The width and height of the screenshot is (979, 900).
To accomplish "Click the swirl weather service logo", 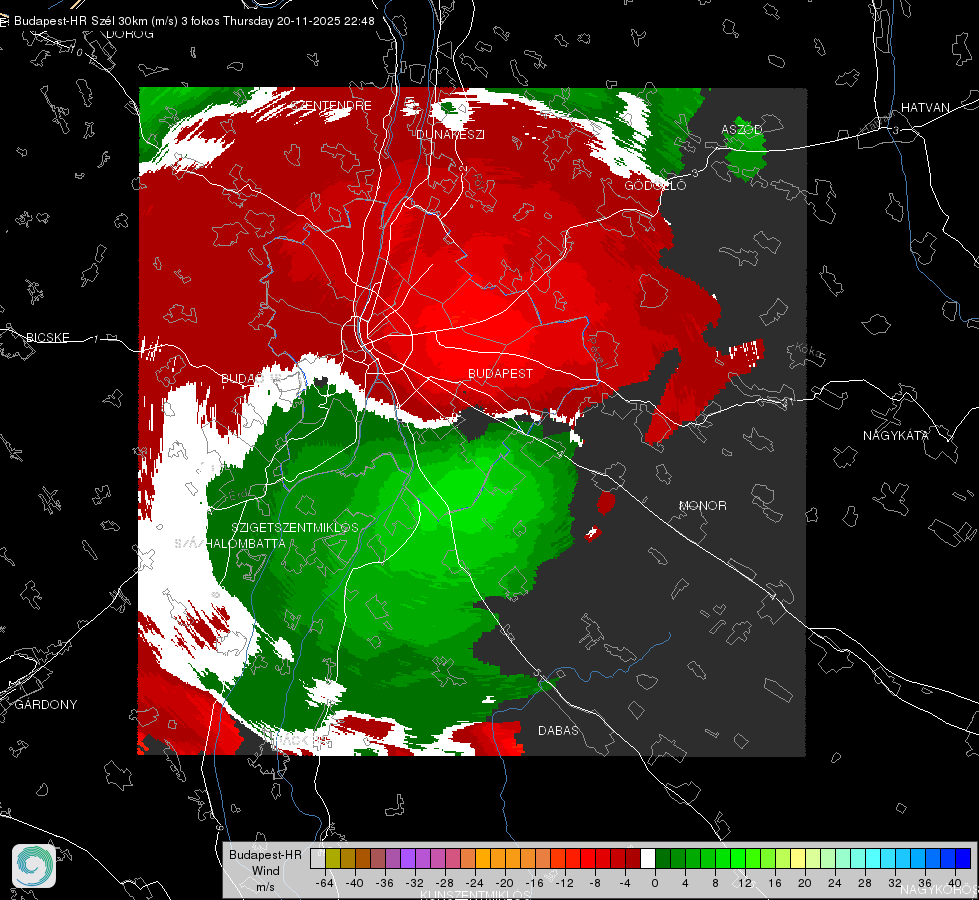I will click(34, 866).
